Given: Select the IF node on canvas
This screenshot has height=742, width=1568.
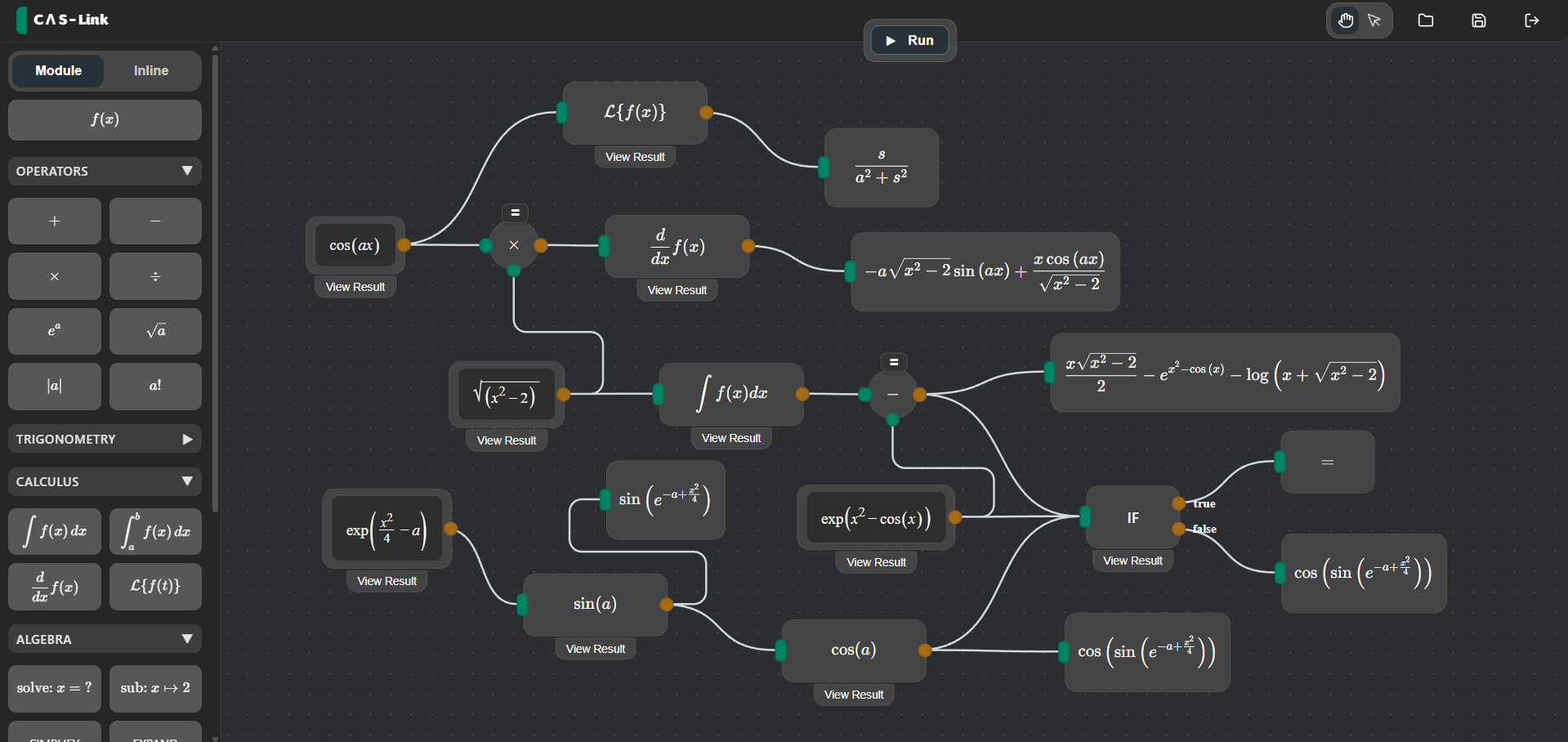Looking at the screenshot, I should 1132,517.
